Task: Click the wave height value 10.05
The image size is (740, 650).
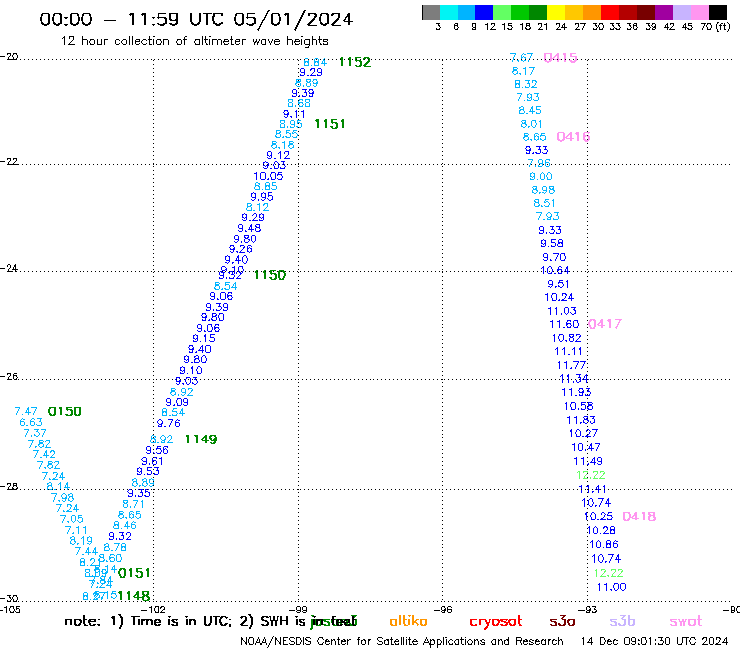Action: (268, 176)
